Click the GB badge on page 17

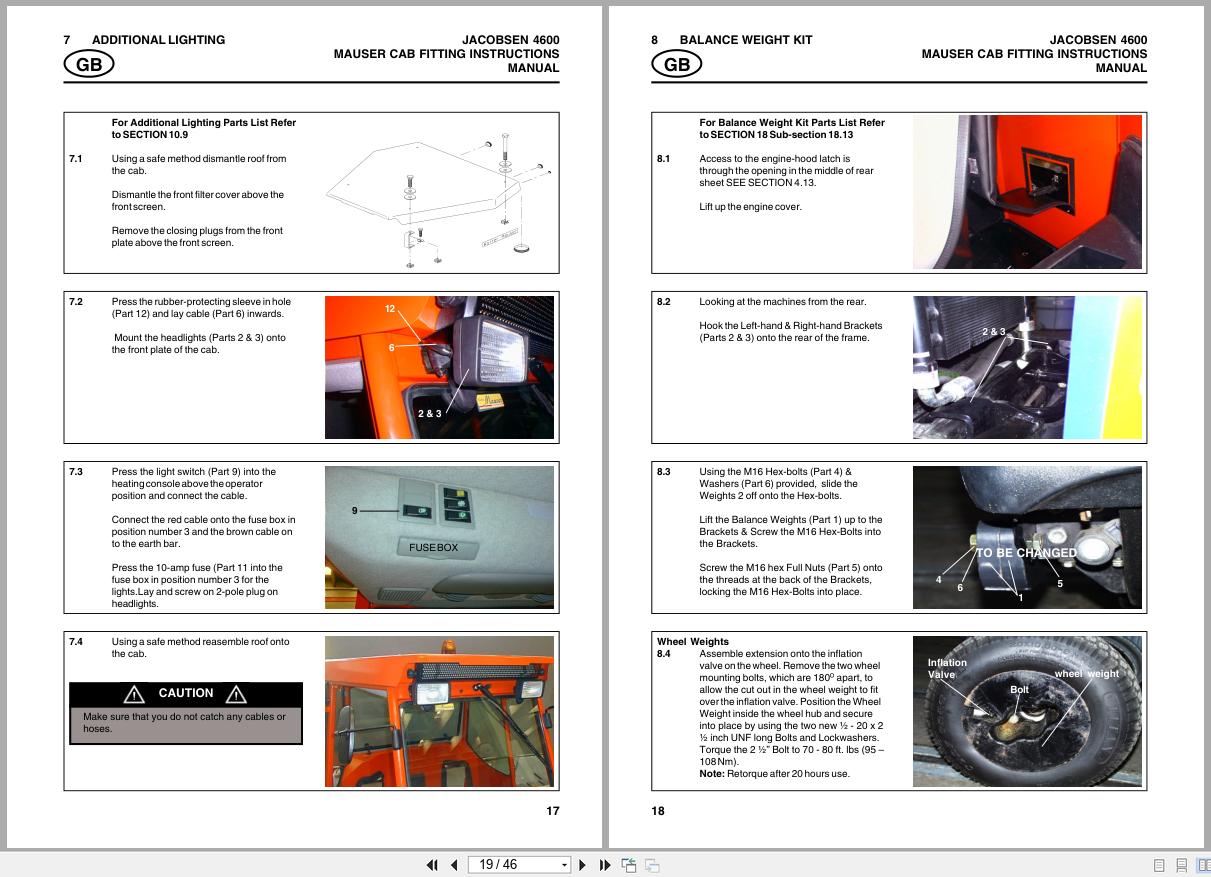pyautogui.click(x=89, y=65)
